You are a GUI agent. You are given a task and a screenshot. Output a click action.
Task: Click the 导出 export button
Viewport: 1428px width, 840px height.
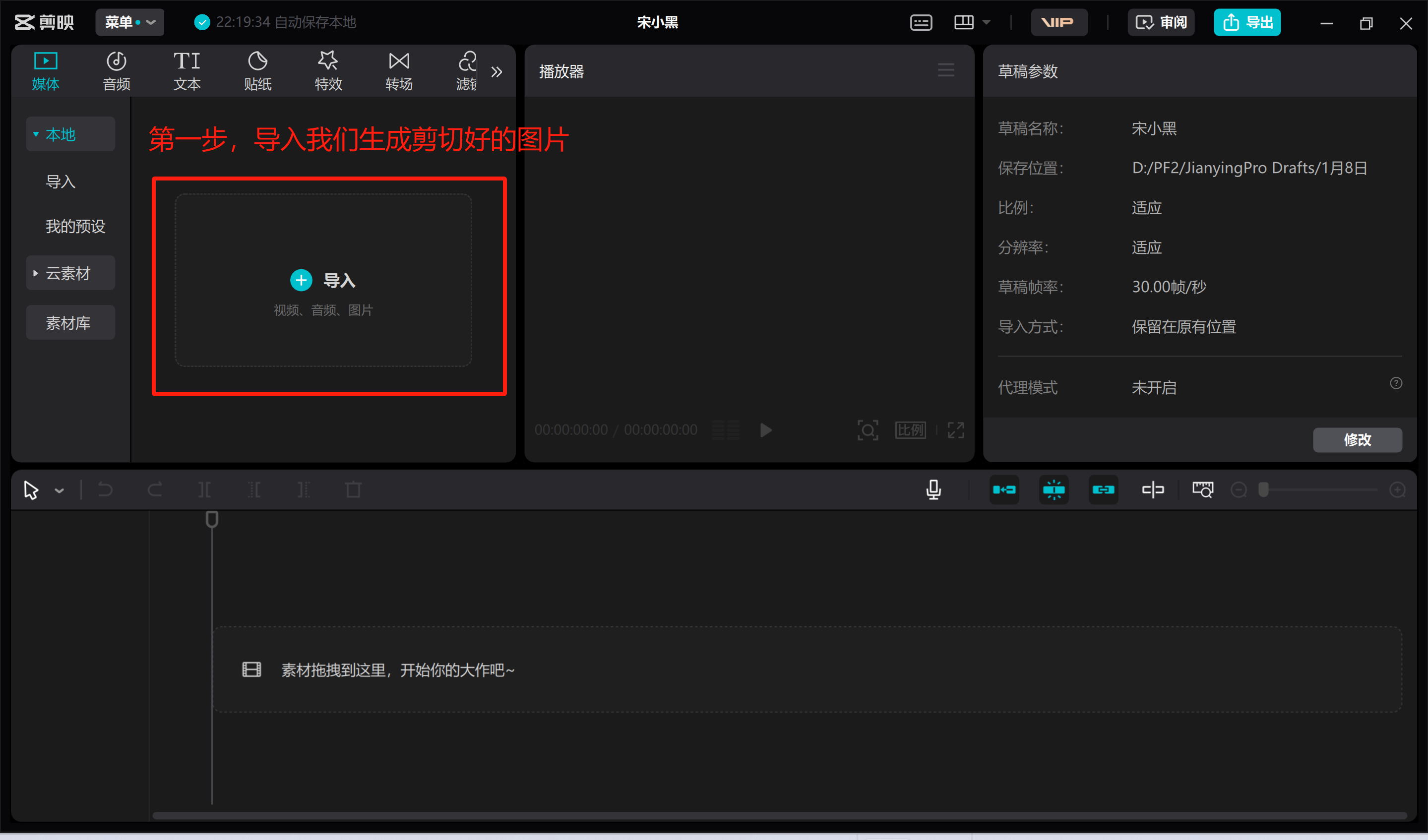pos(1247,22)
